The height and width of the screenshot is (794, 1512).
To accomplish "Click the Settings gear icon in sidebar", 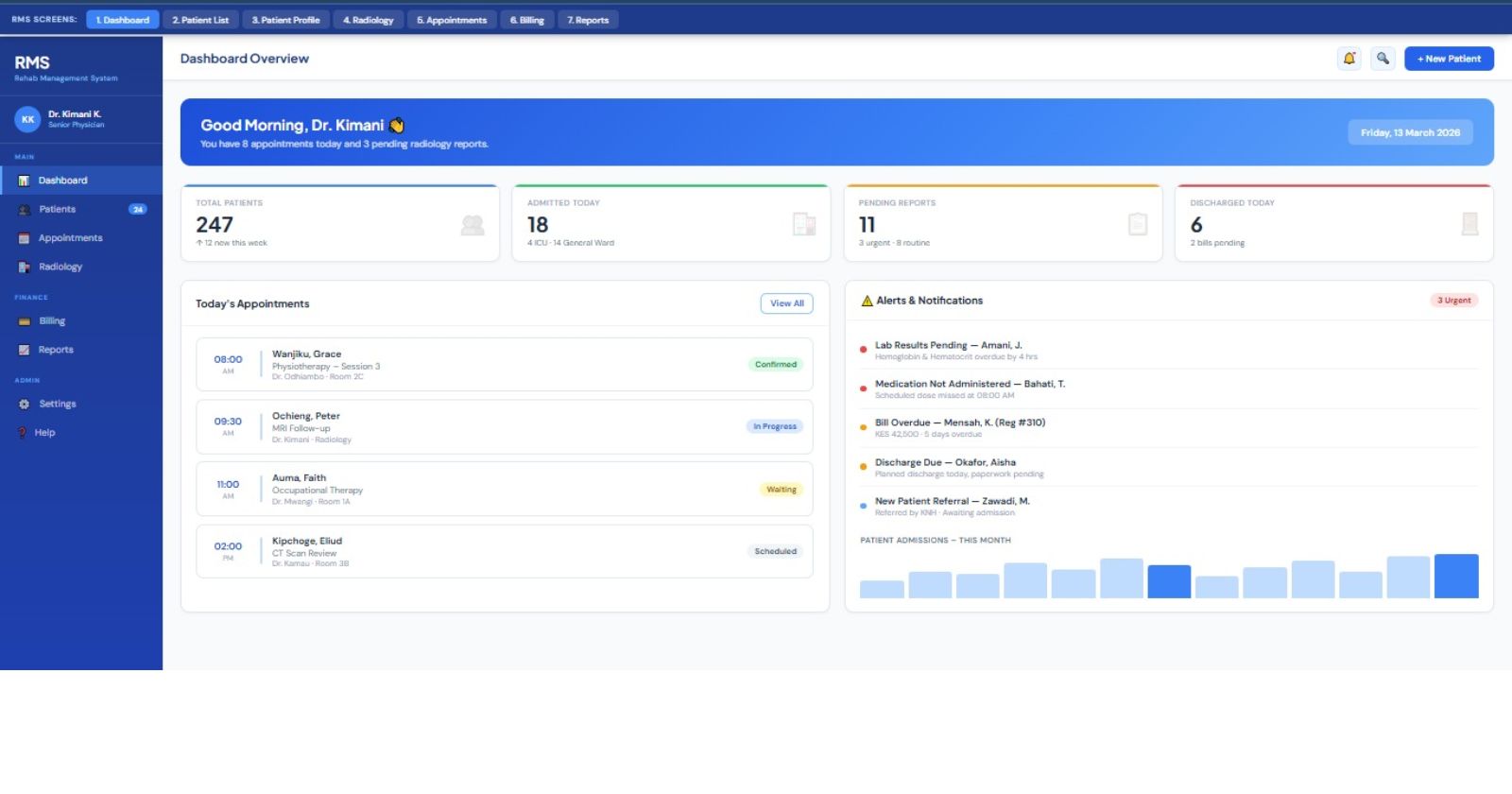I will (x=25, y=405).
